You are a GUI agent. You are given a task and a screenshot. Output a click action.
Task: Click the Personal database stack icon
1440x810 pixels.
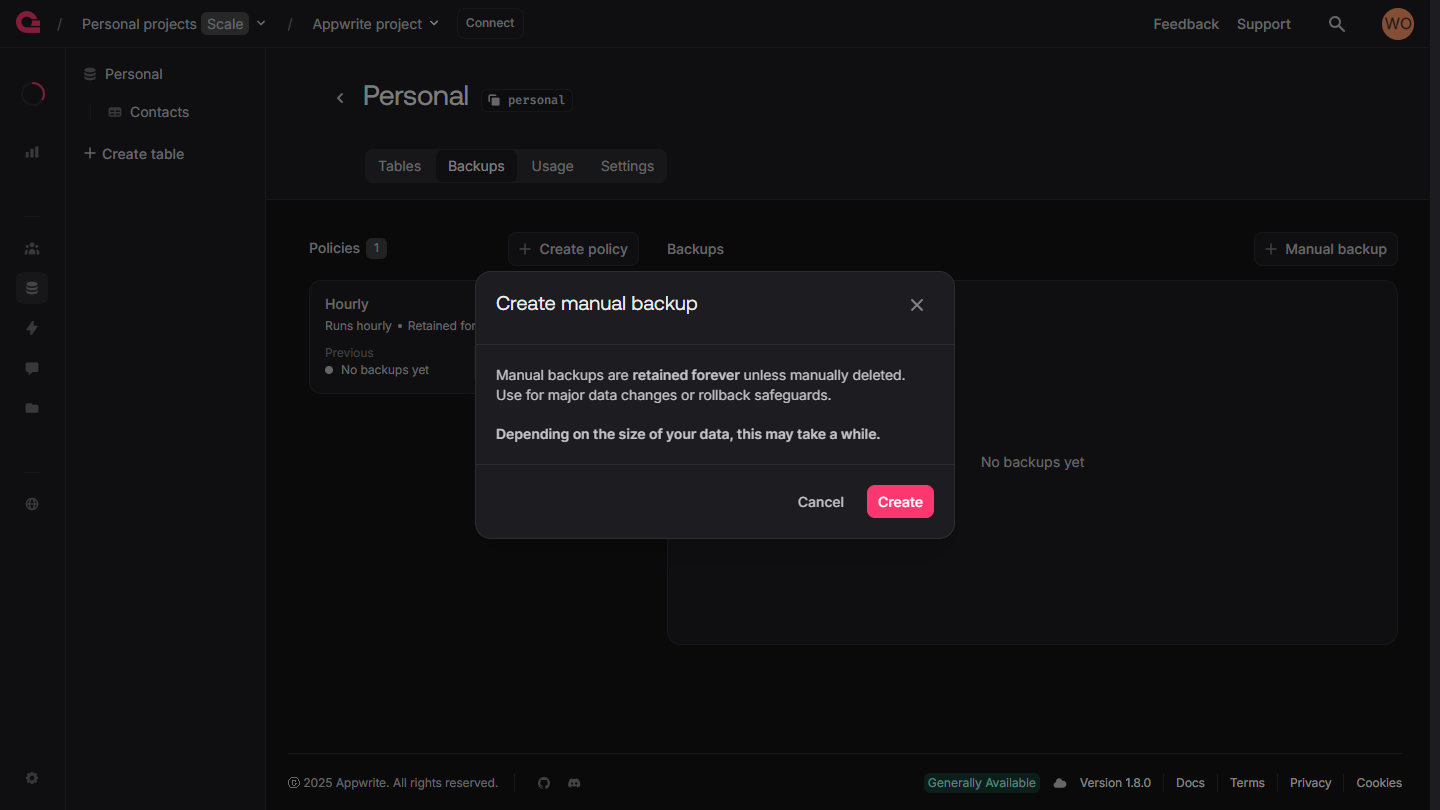(90, 74)
